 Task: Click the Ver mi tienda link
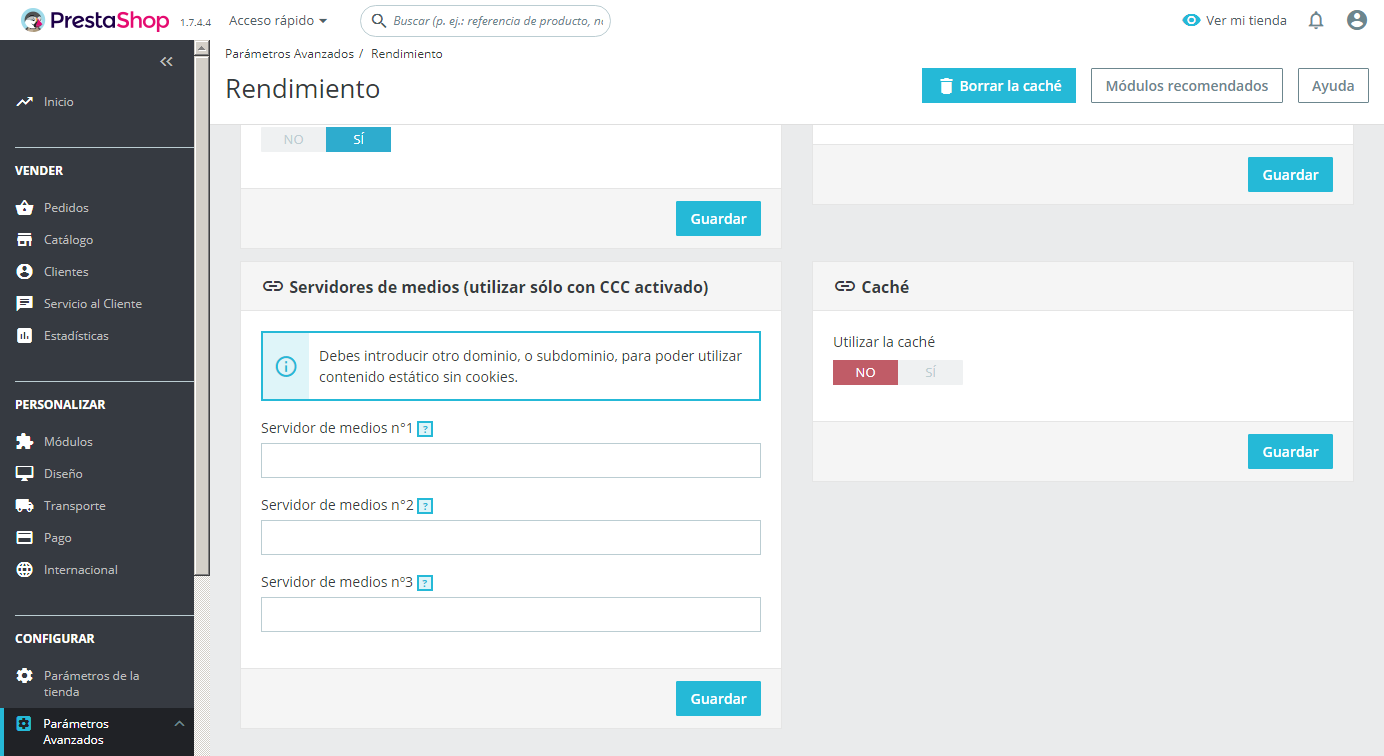pyautogui.click(x=1235, y=20)
